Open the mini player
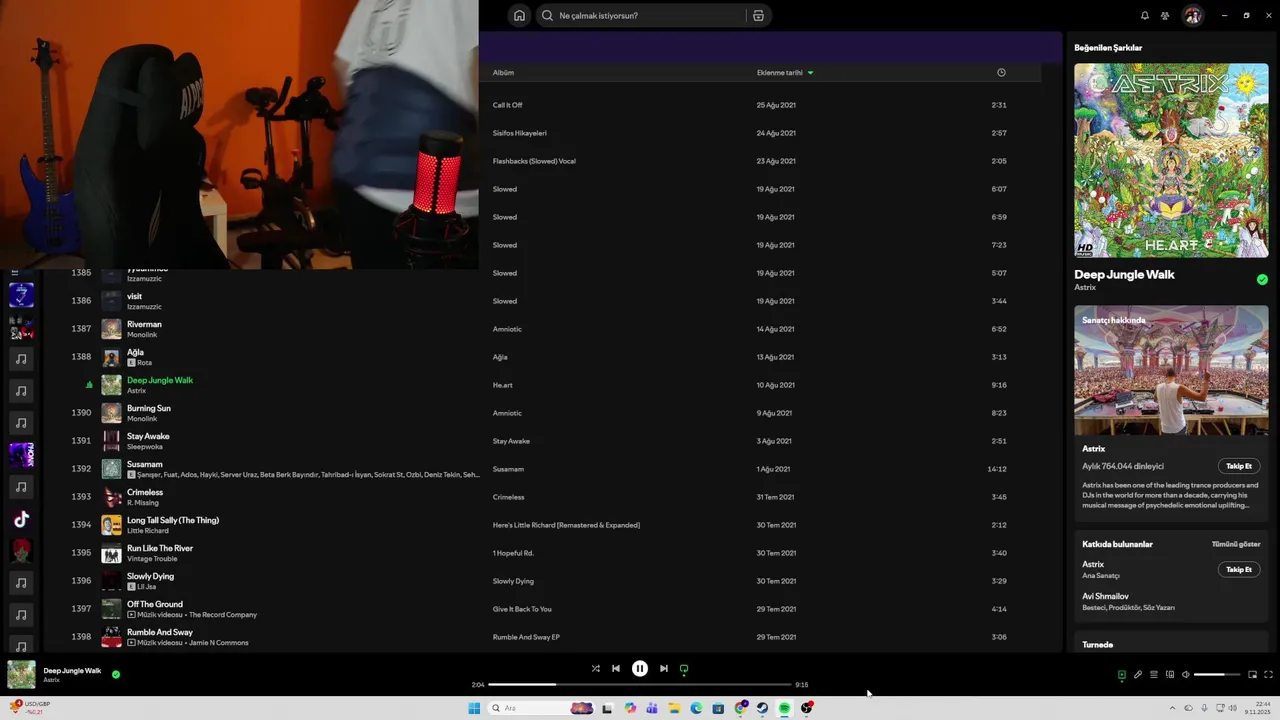The width and height of the screenshot is (1280, 720). pyautogui.click(x=1252, y=674)
